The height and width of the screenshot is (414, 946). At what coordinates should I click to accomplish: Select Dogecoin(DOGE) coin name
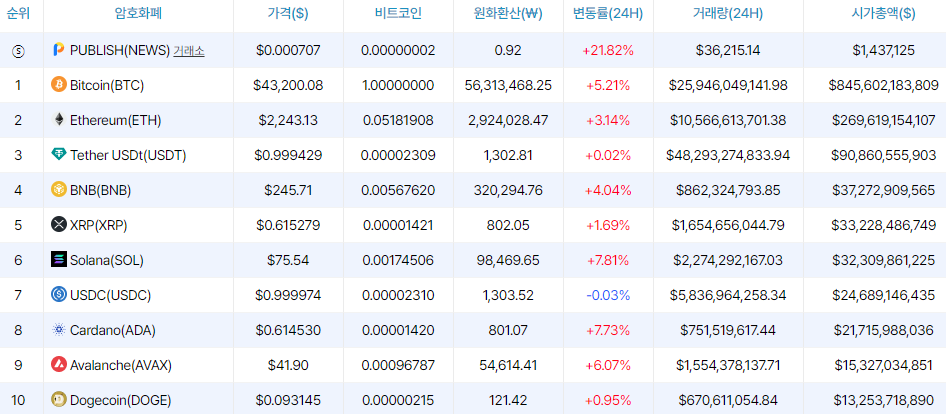click(x=121, y=400)
